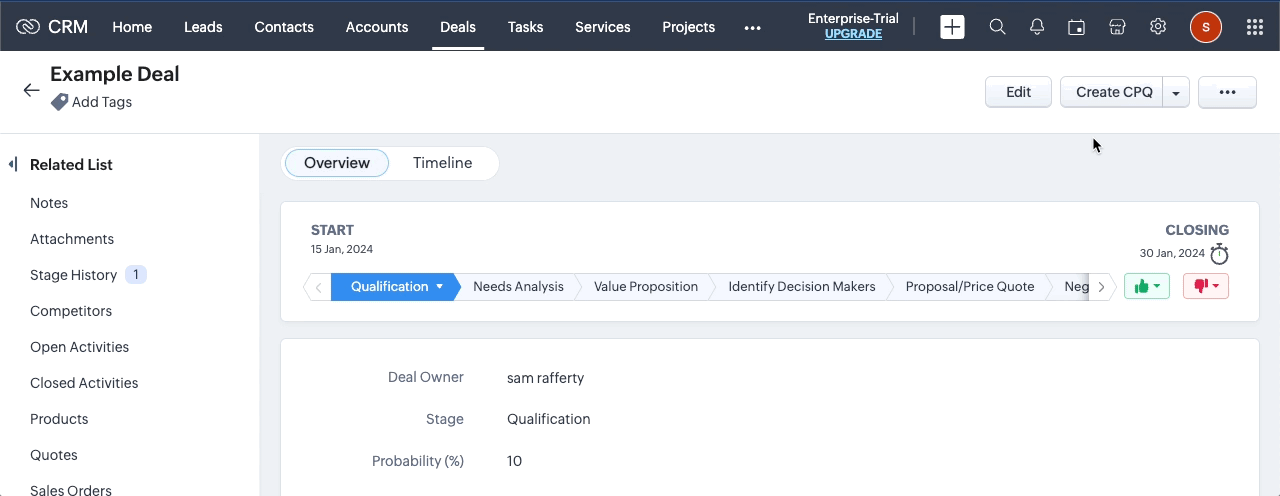Open the notifications bell

[x=1037, y=27]
